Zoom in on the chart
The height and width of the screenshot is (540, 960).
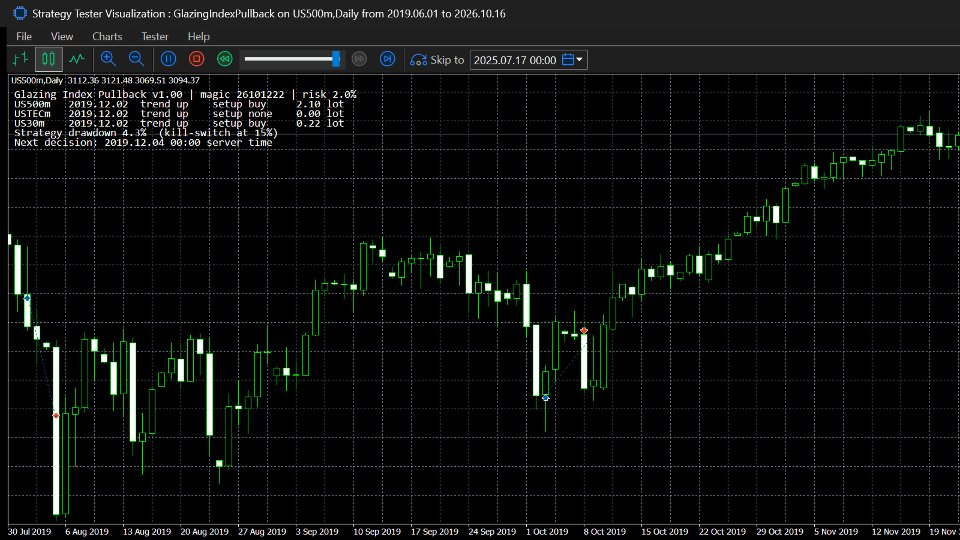coord(108,59)
